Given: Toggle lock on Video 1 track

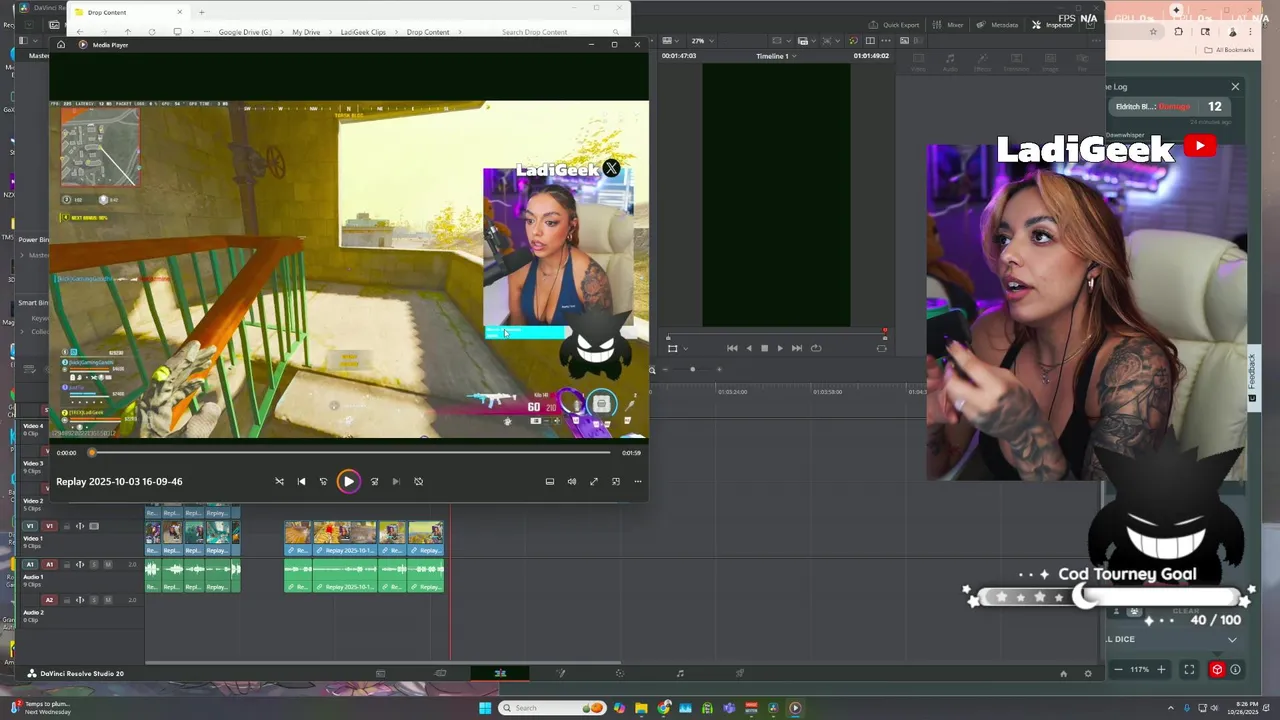Looking at the screenshot, I should pyautogui.click(x=66, y=526).
